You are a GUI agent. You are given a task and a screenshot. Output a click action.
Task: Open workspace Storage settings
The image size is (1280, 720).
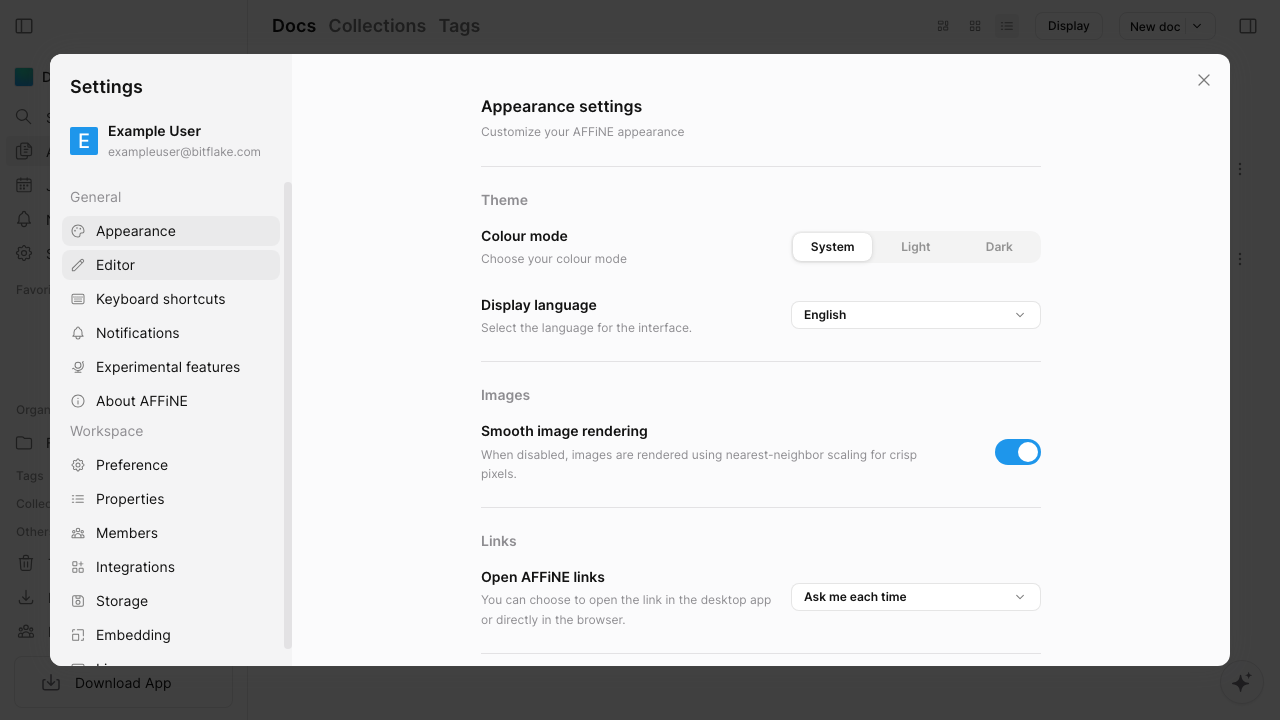[x=171, y=601]
